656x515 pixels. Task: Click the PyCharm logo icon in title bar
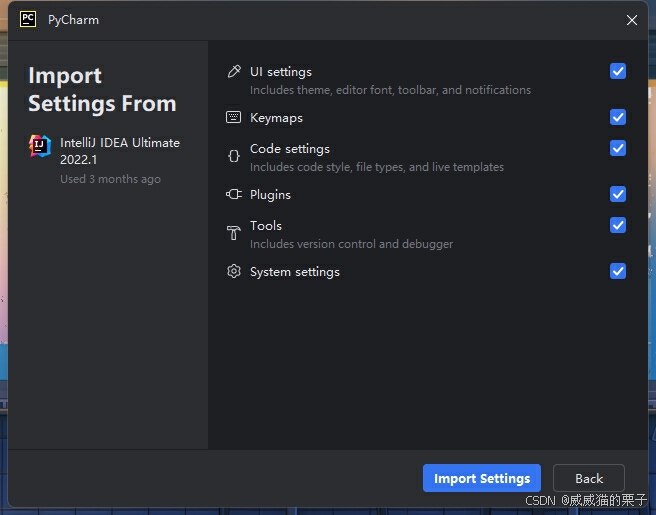pos(28,19)
